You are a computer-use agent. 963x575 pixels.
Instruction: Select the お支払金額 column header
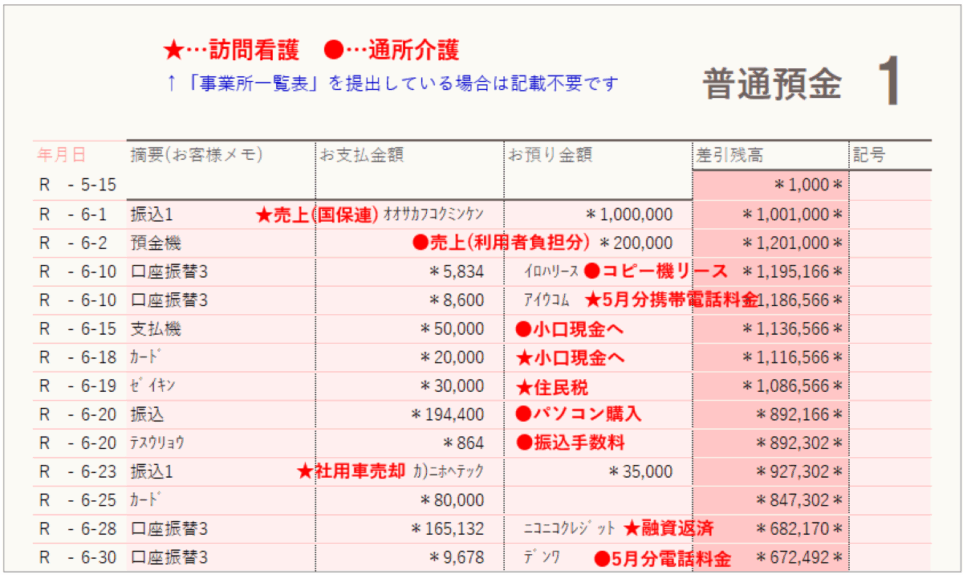point(362,155)
